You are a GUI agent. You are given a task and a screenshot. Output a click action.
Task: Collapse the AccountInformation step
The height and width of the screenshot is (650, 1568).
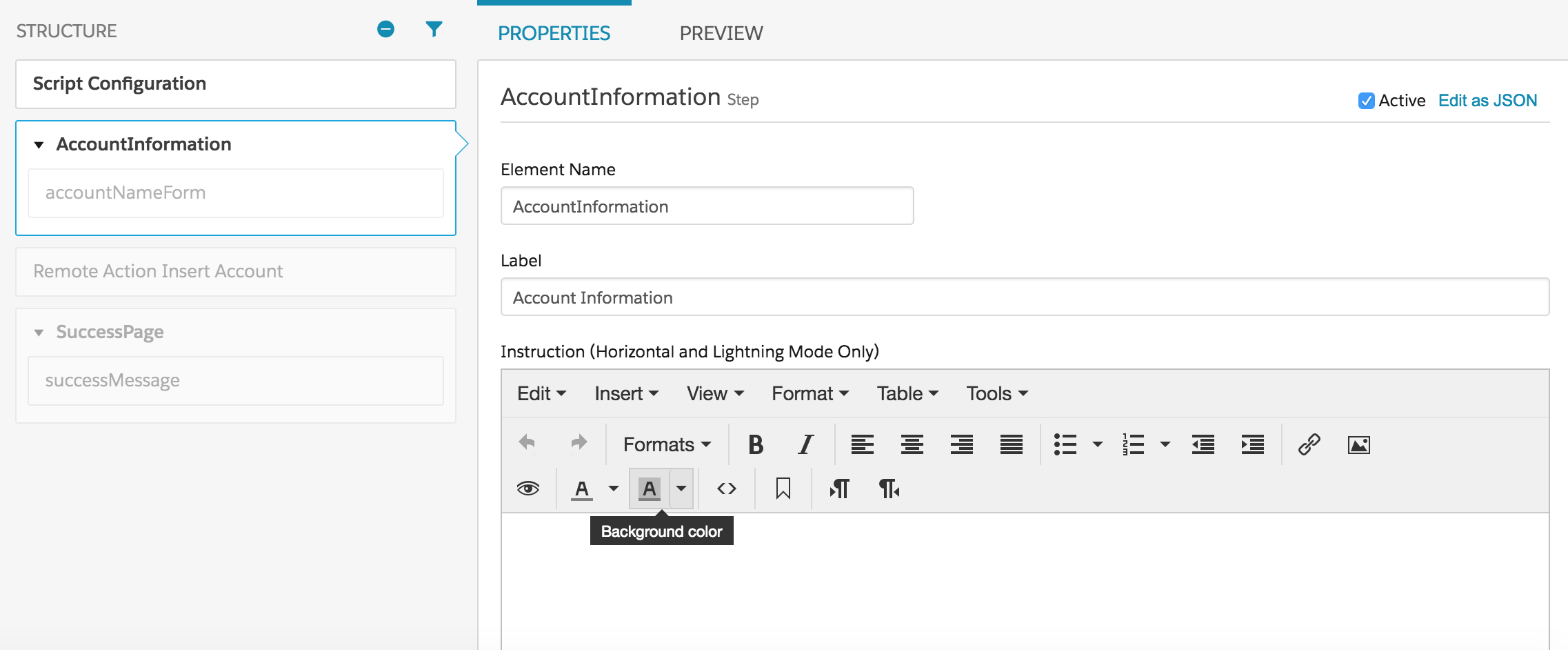[39, 145]
